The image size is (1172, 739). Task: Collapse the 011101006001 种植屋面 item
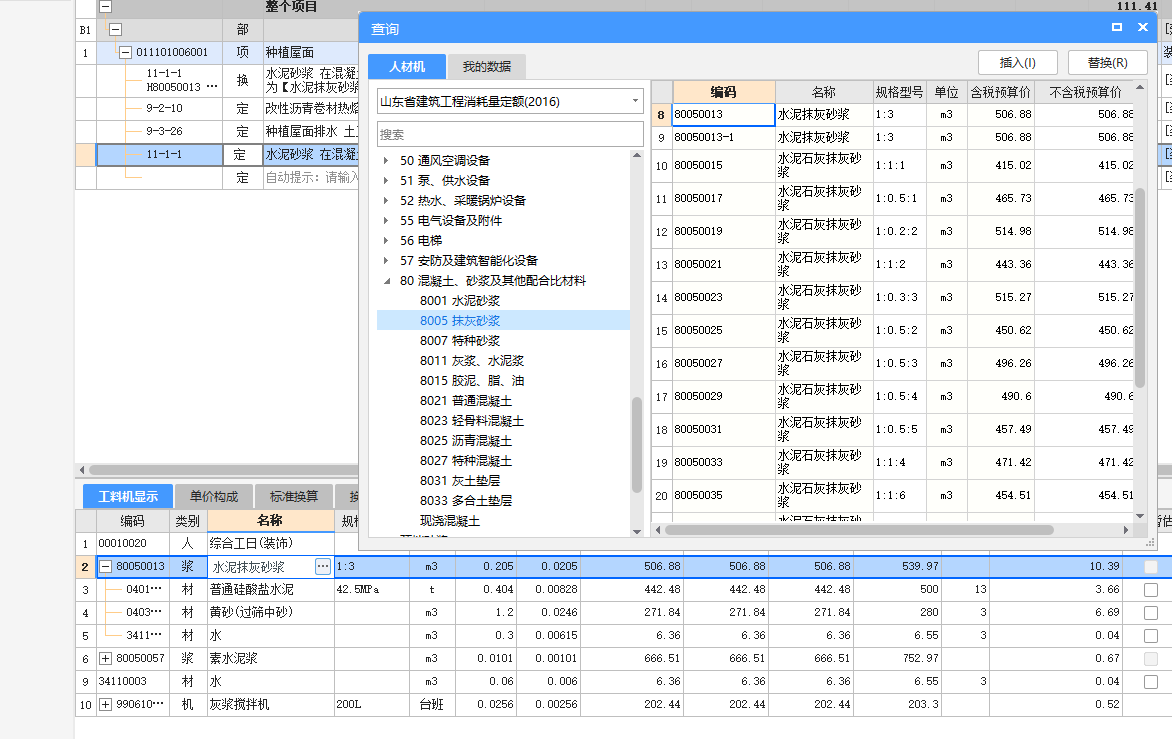coord(126,53)
